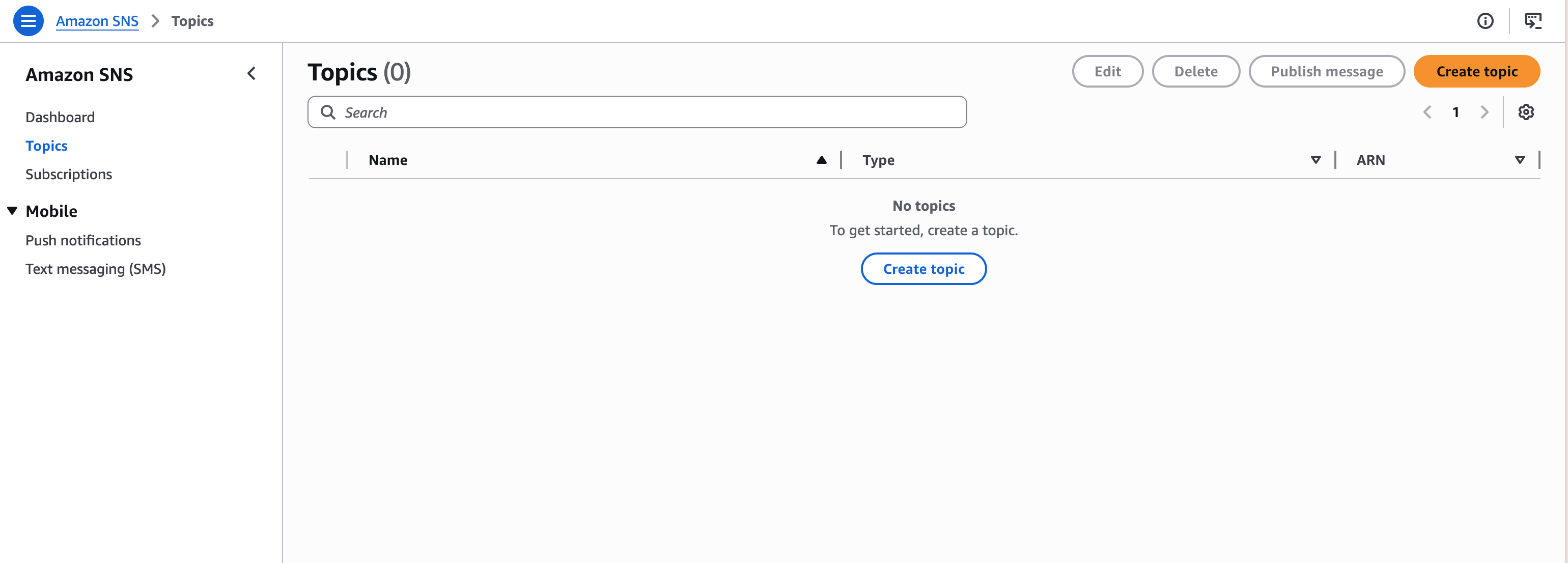The width and height of the screenshot is (1568, 563).
Task: Select Push notifications in sidebar
Action: pyautogui.click(x=83, y=240)
